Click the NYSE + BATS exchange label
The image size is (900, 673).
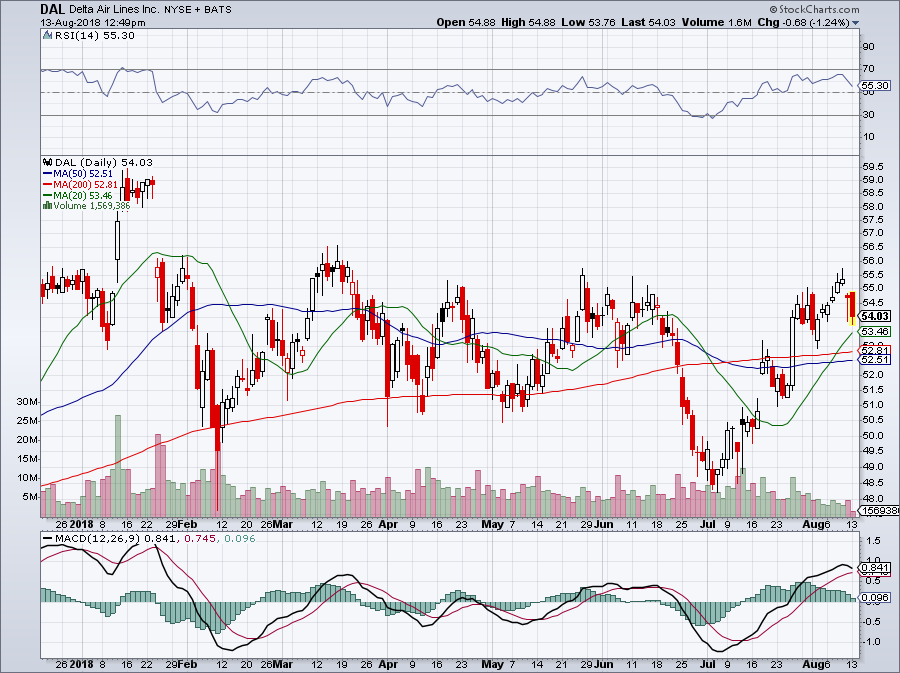[x=199, y=10]
